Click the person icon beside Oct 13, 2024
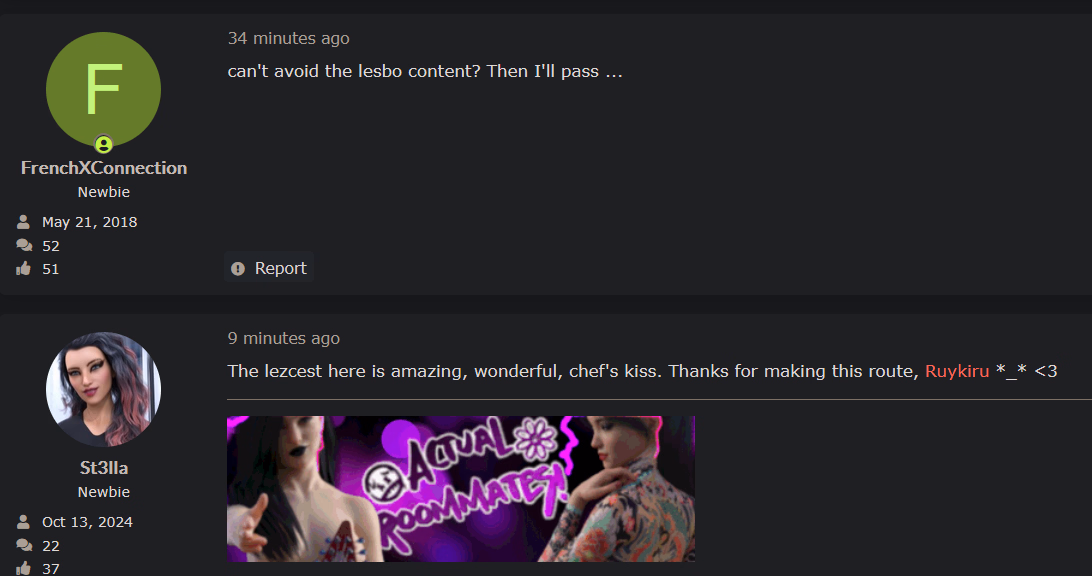The width and height of the screenshot is (1092, 576). click(24, 522)
